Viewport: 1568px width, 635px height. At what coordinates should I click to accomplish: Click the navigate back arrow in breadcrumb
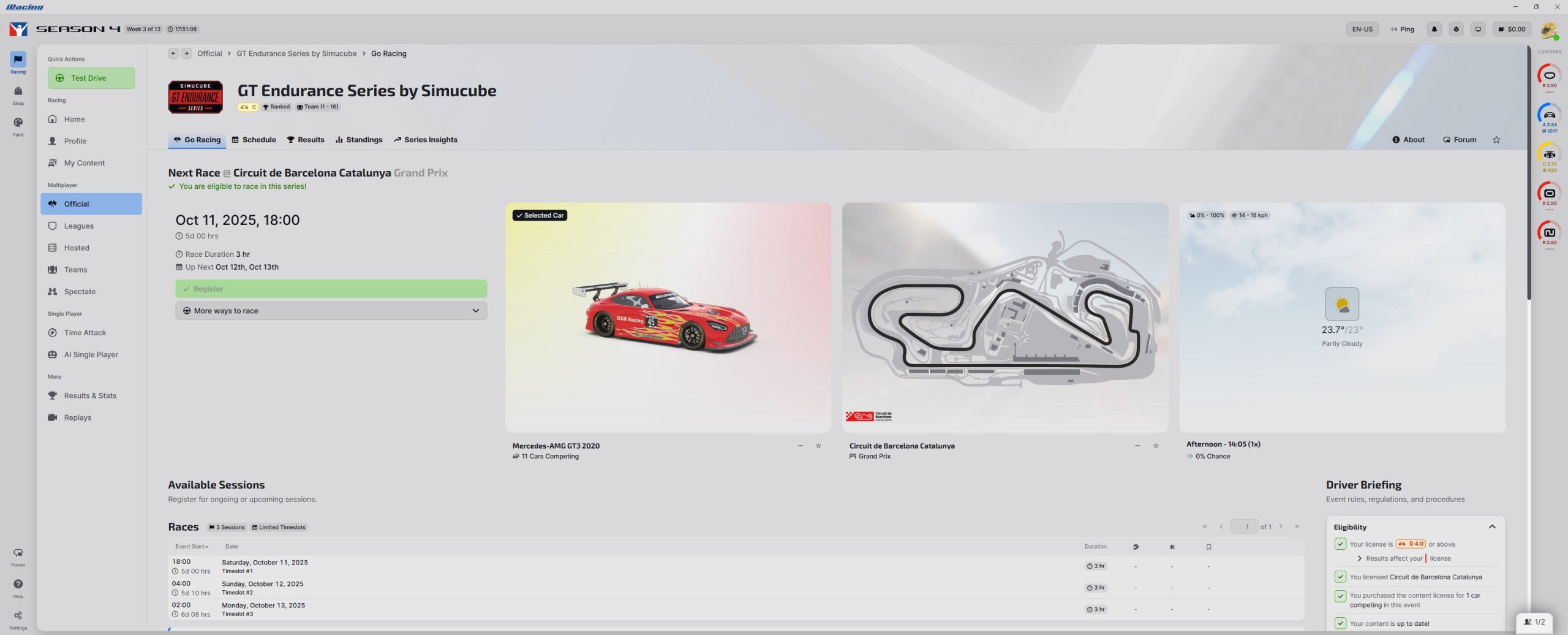[x=173, y=53]
